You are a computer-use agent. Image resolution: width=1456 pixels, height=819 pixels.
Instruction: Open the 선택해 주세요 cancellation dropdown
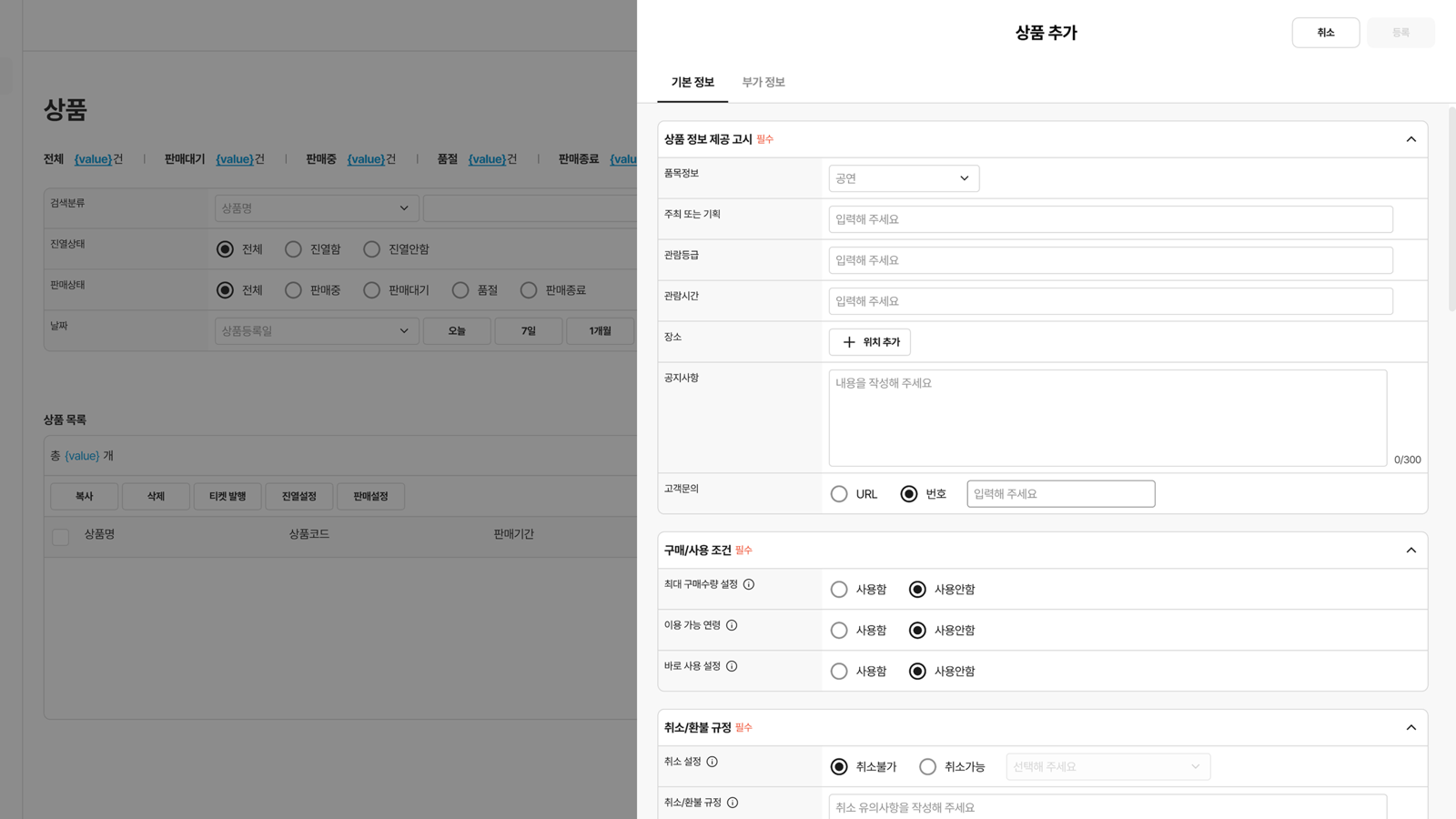pyautogui.click(x=1108, y=767)
